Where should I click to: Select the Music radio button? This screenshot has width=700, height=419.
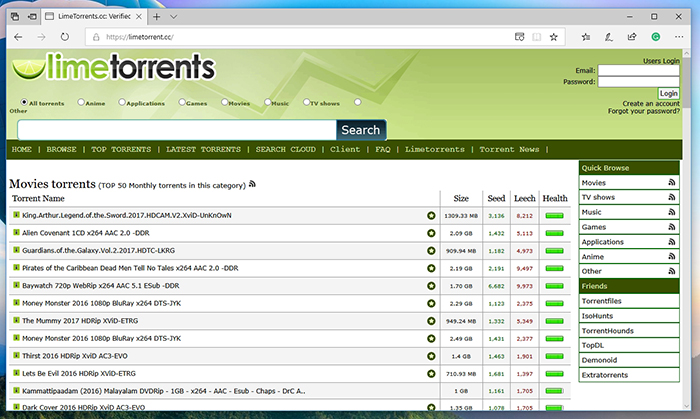tap(267, 102)
